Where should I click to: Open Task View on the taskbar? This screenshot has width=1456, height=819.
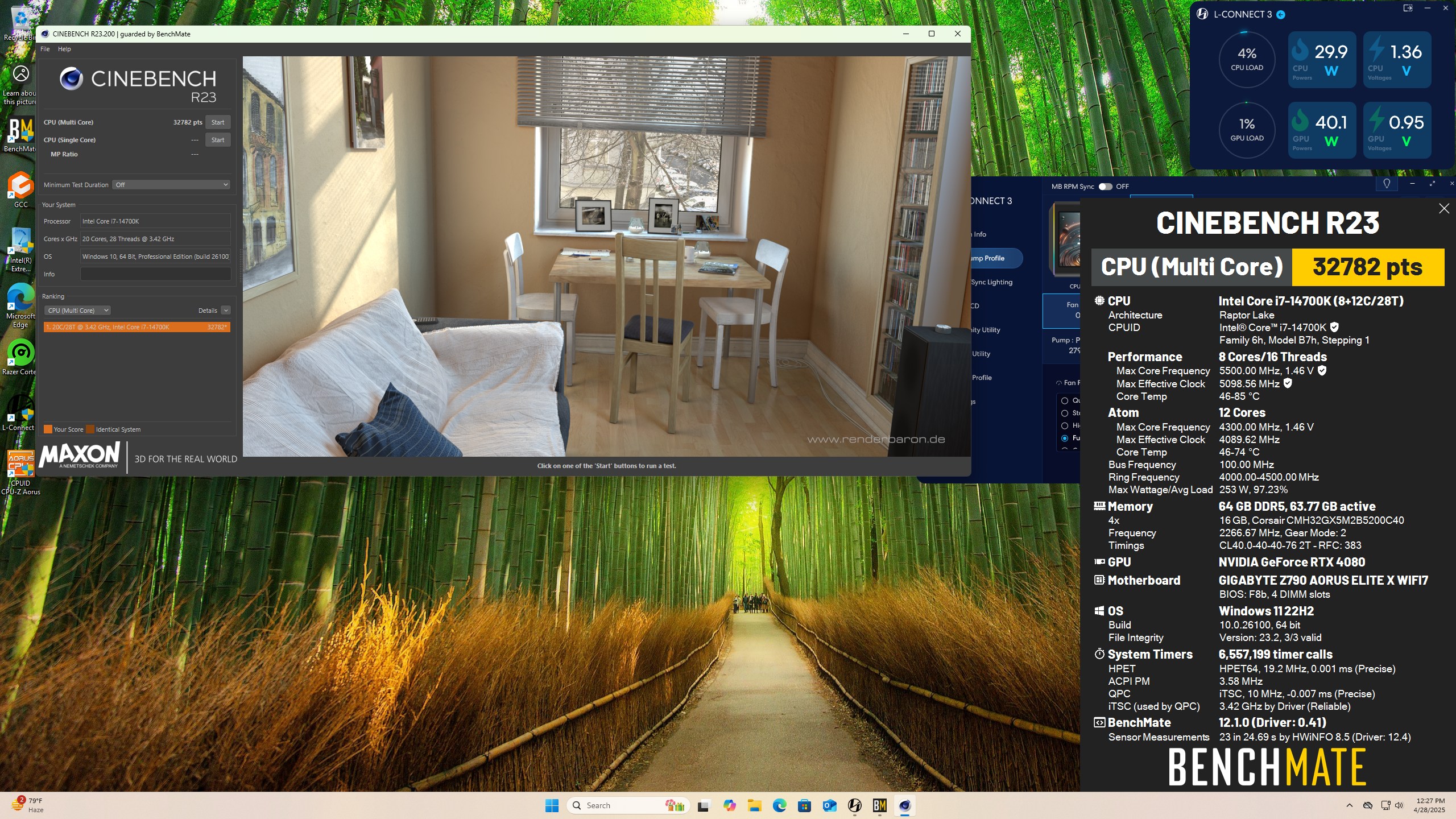click(704, 805)
